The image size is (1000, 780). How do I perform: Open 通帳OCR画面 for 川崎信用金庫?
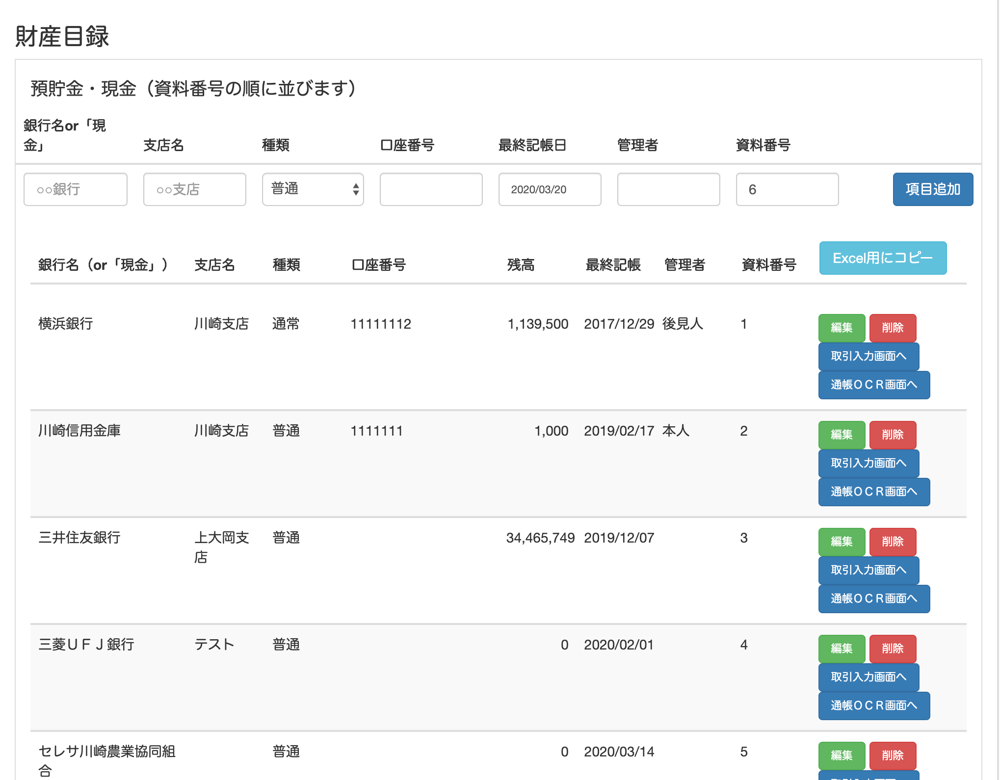point(873,492)
